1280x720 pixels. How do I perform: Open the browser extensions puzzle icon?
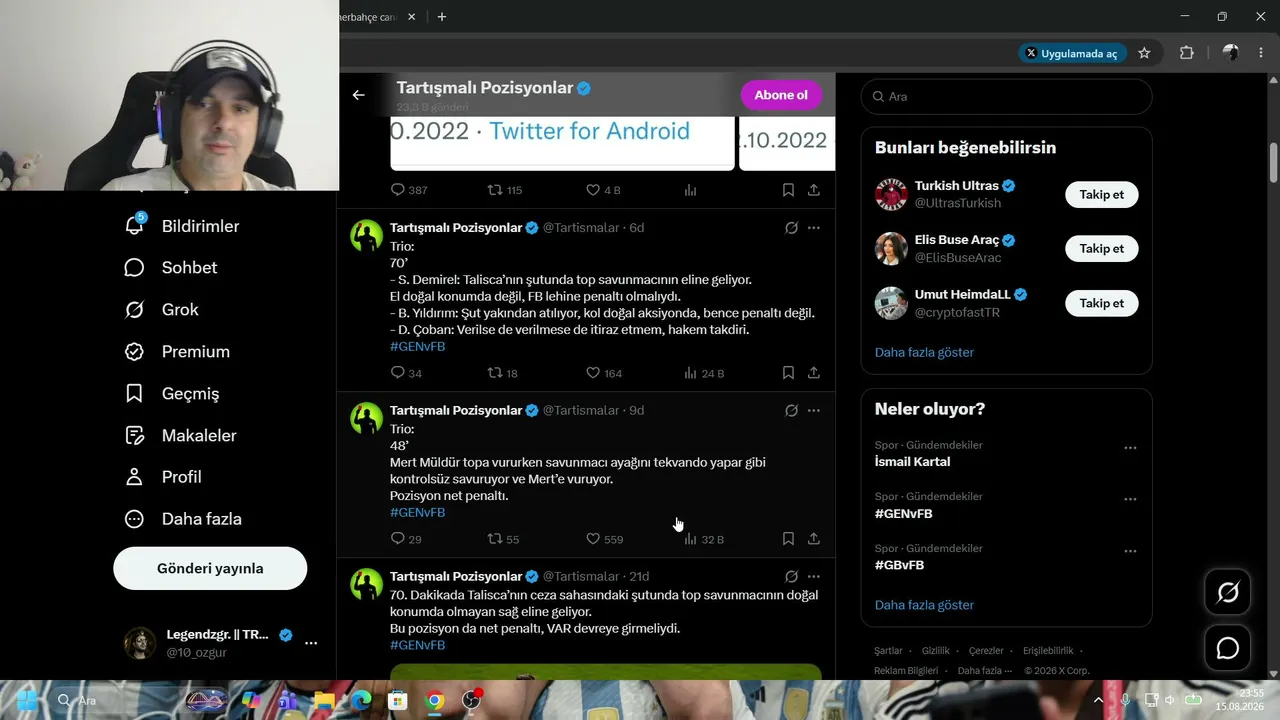(x=1187, y=53)
